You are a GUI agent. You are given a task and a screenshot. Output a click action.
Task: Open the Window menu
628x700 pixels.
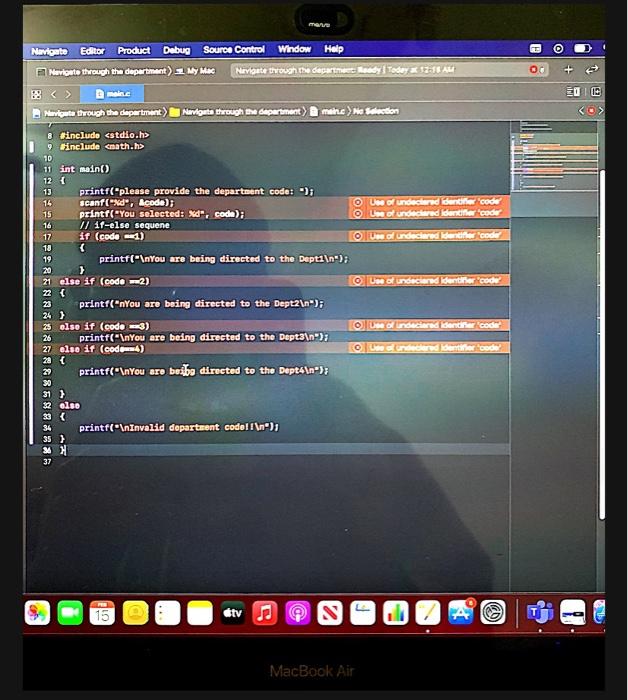(x=295, y=49)
